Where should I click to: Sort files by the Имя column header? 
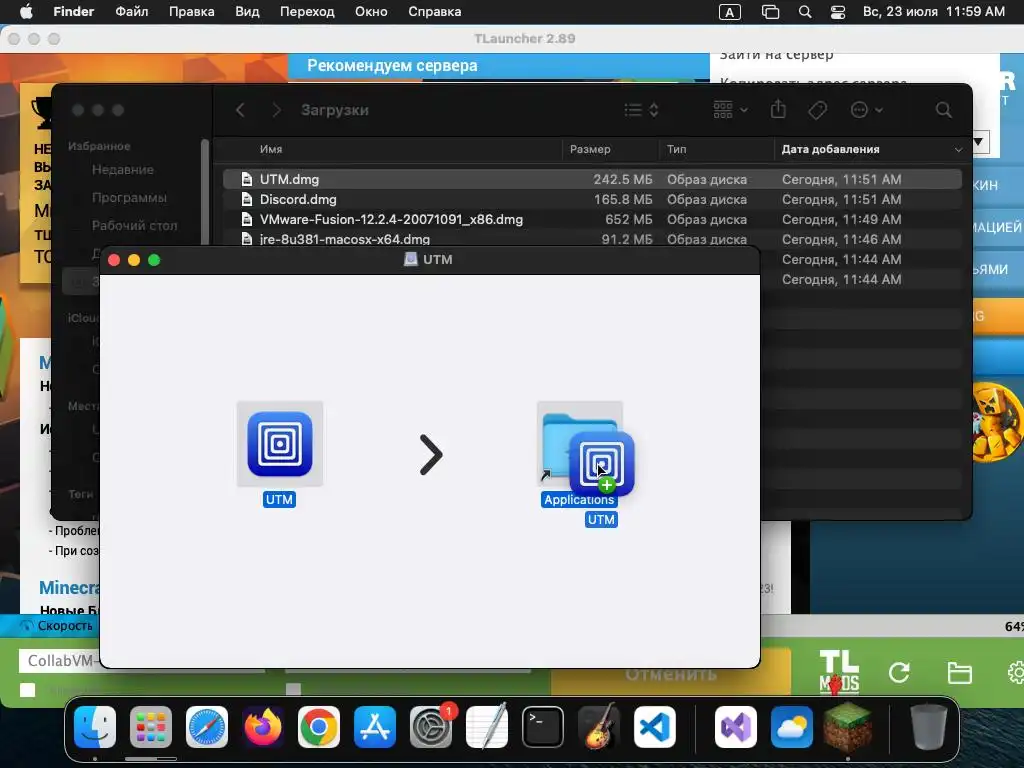271,149
